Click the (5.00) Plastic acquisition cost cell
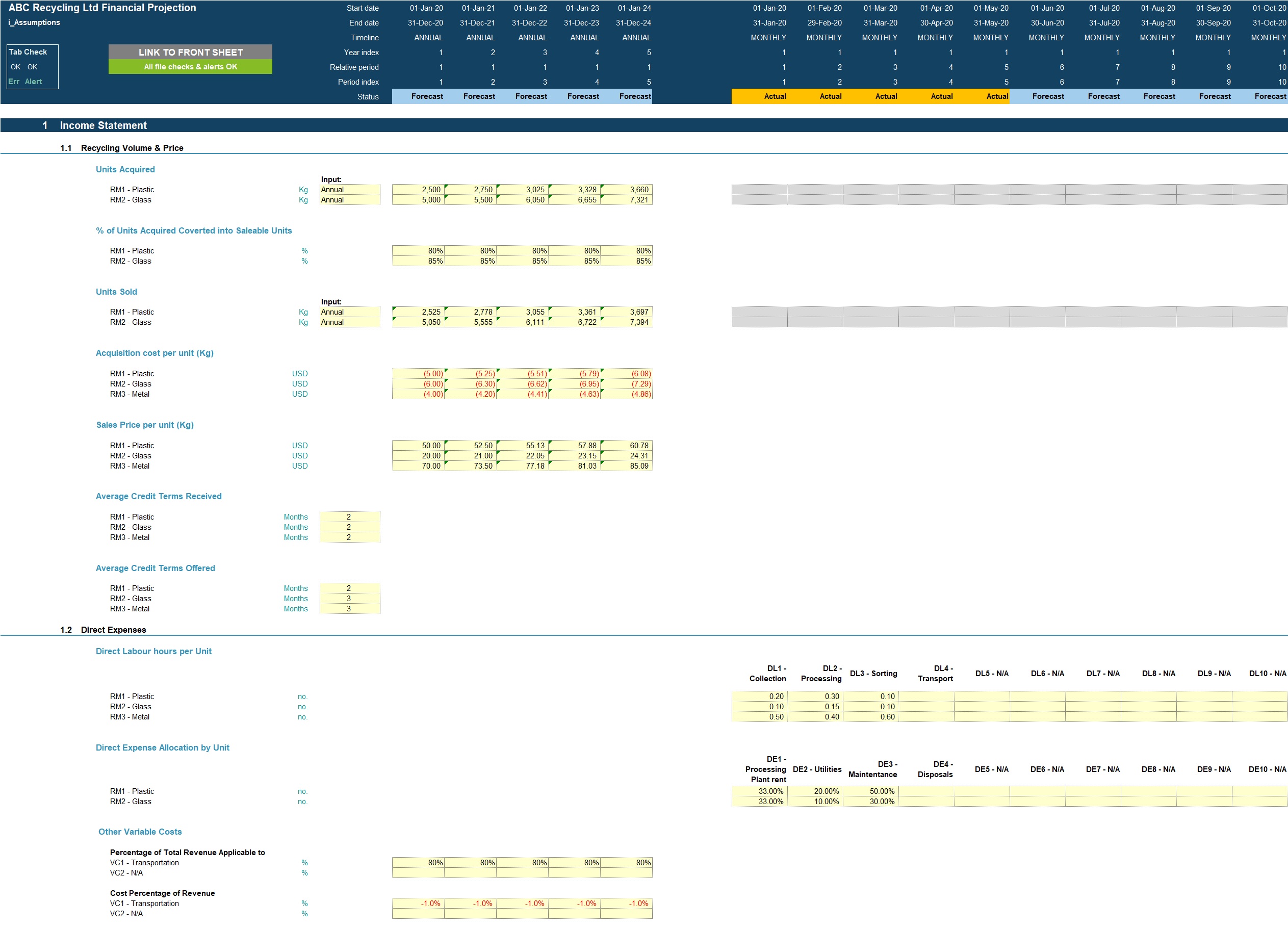 (x=418, y=374)
